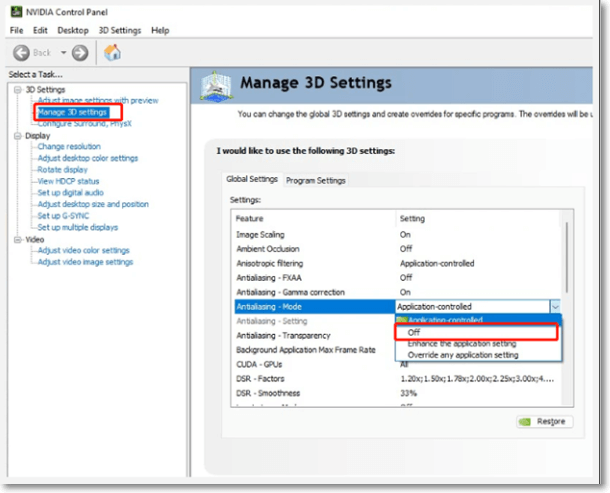Screen dimensions: 610x493
Task: Open Set up G-SYNC
Action: (x=63, y=216)
